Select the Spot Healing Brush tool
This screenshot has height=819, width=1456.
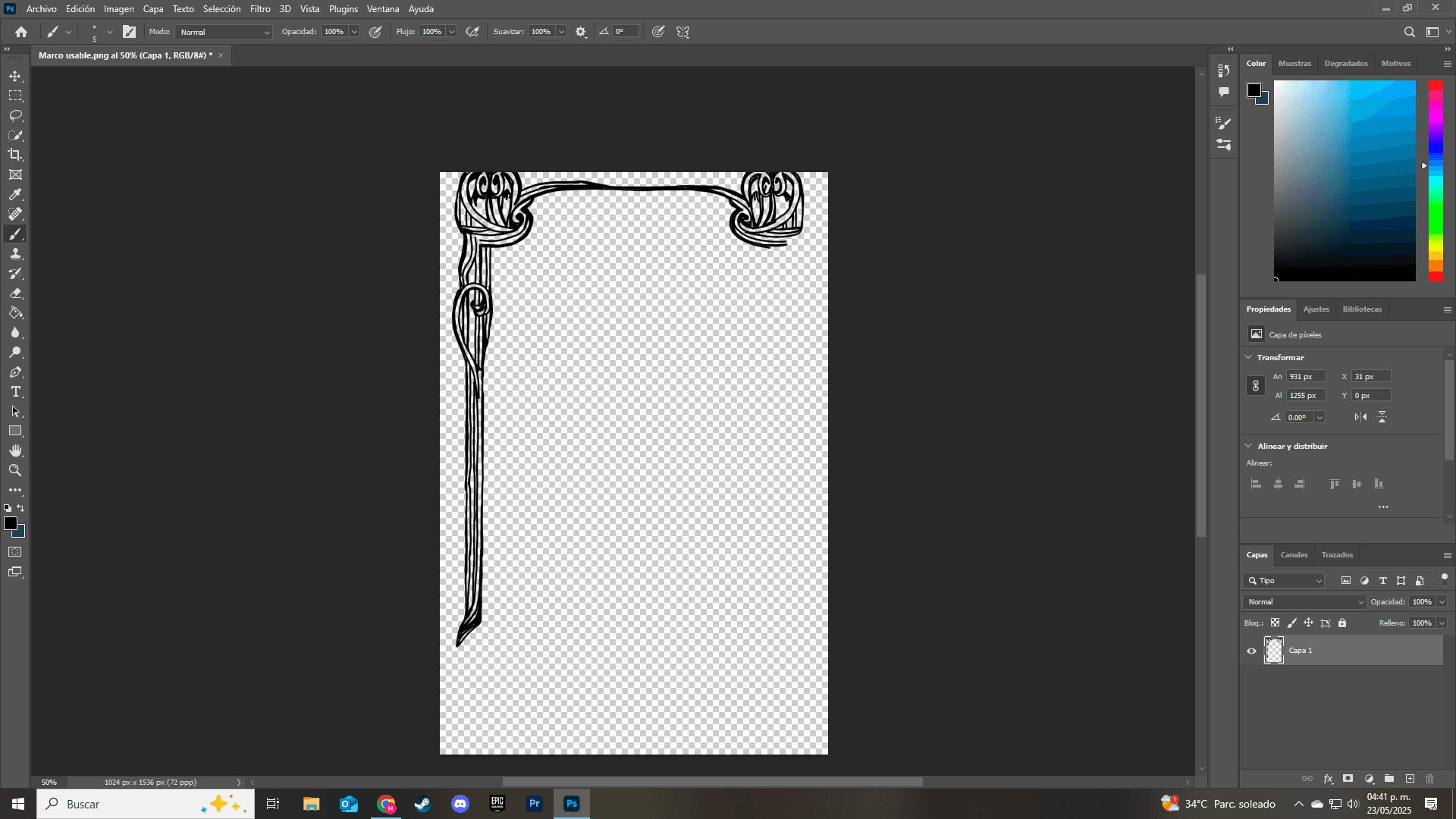[x=15, y=214]
